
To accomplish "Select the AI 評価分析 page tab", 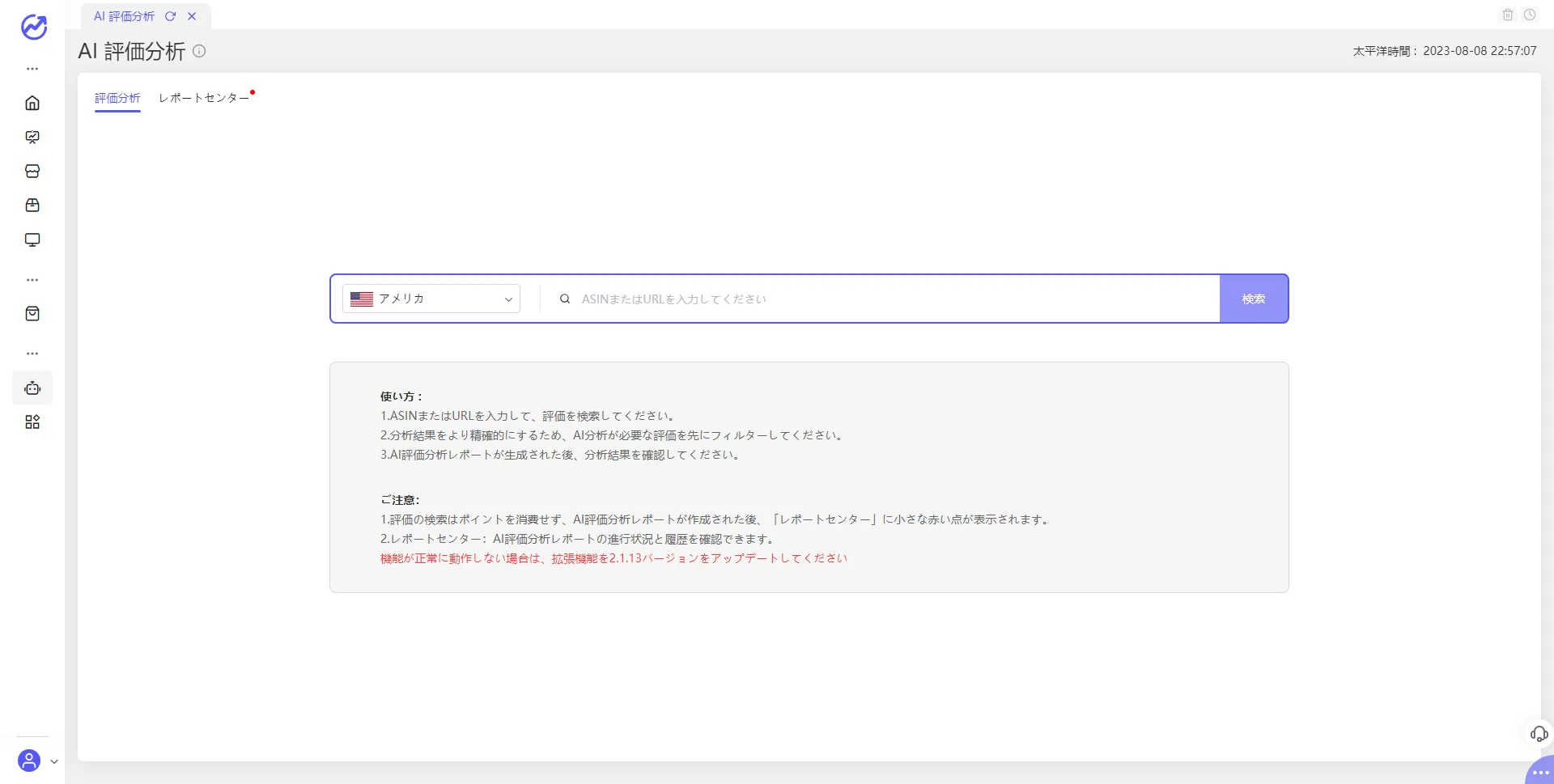I will tap(124, 16).
